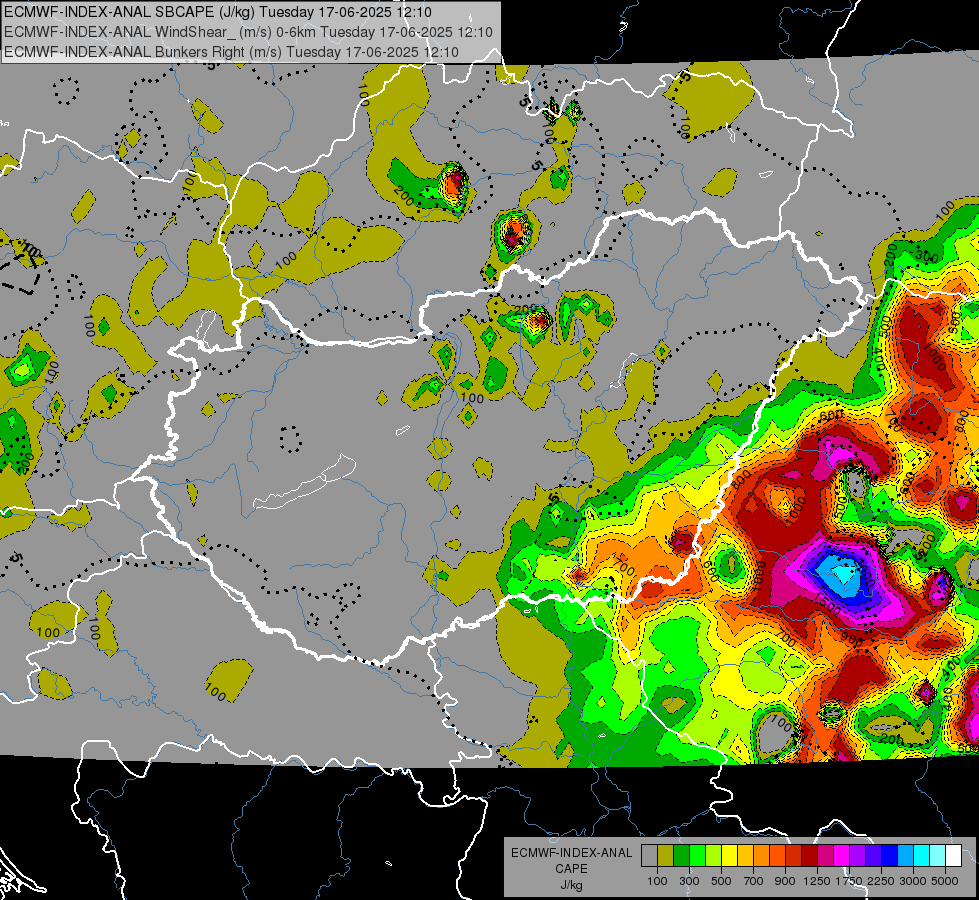Click the legend value 3000

click(x=913, y=881)
